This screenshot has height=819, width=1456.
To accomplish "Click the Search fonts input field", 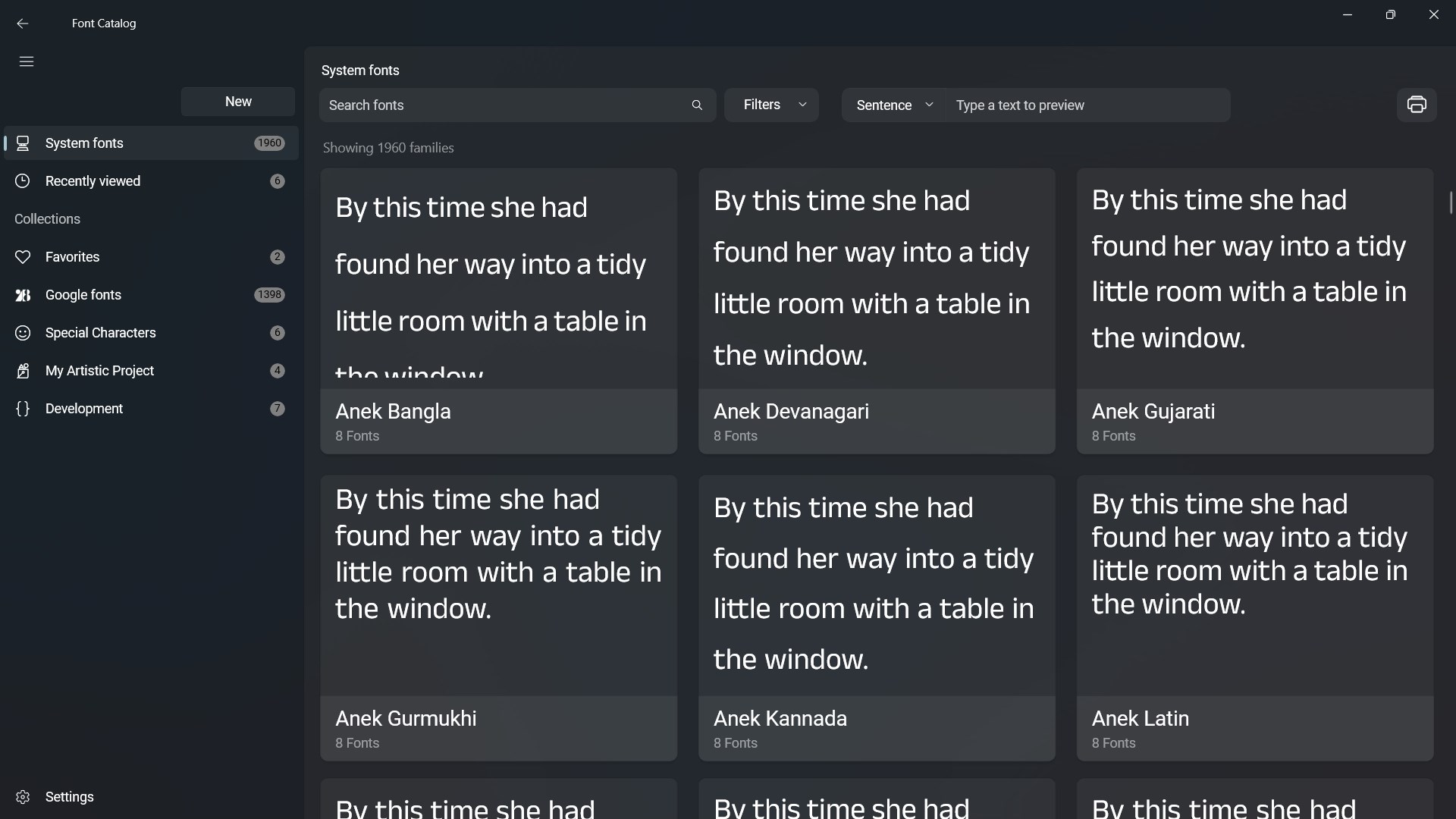I will 500,105.
